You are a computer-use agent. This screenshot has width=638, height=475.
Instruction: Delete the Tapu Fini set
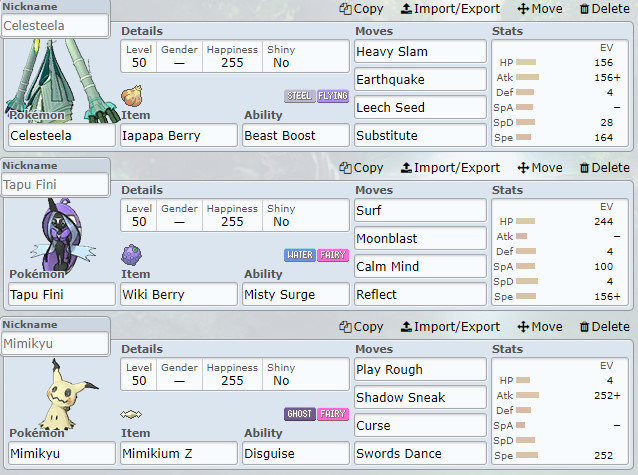click(604, 168)
